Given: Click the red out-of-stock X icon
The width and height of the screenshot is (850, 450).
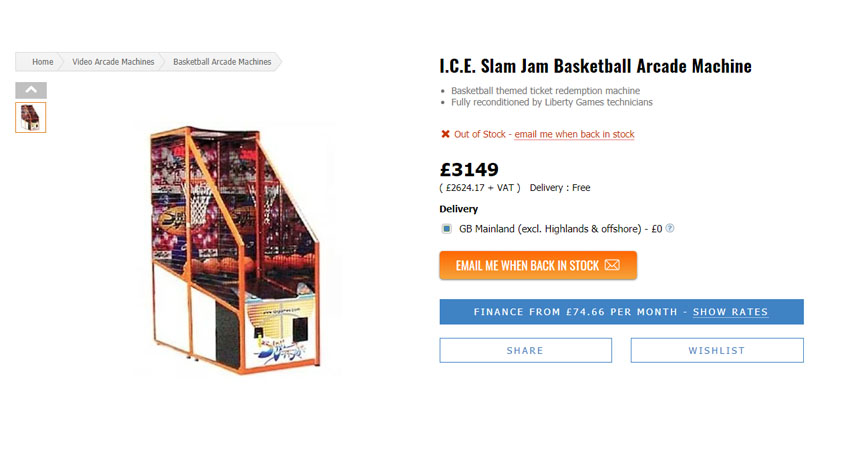Looking at the screenshot, I should click(x=445, y=134).
